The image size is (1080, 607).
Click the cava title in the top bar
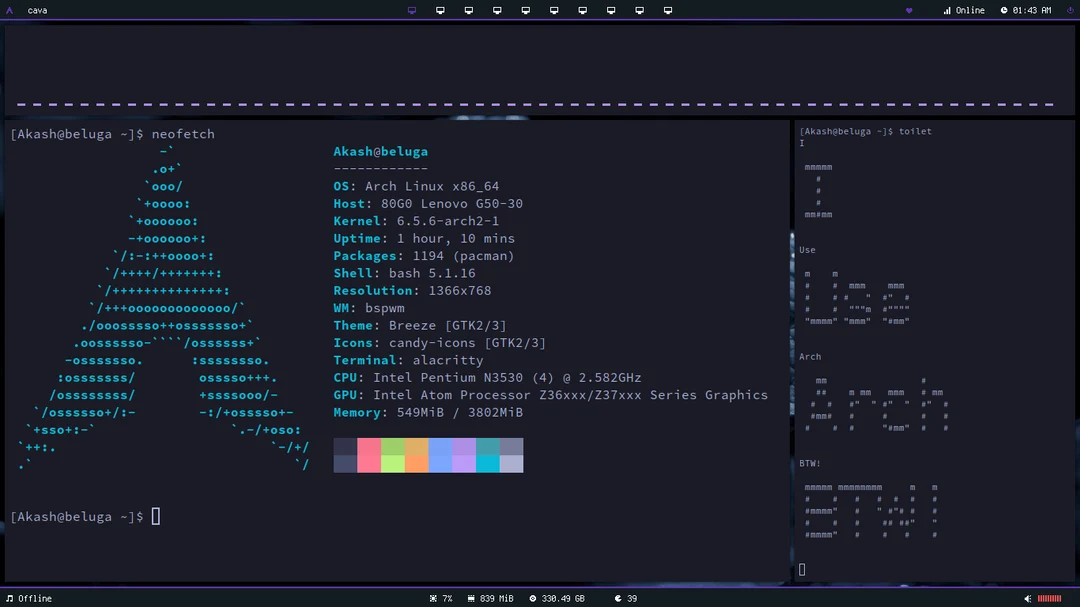pos(37,10)
